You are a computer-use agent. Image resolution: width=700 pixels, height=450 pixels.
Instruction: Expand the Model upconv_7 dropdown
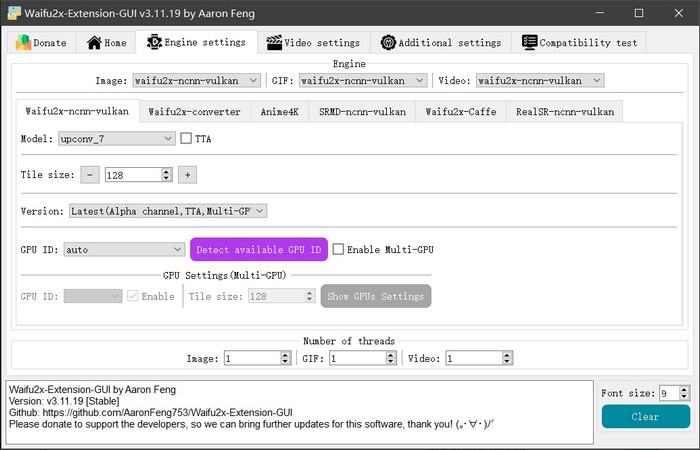tap(117, 139)
